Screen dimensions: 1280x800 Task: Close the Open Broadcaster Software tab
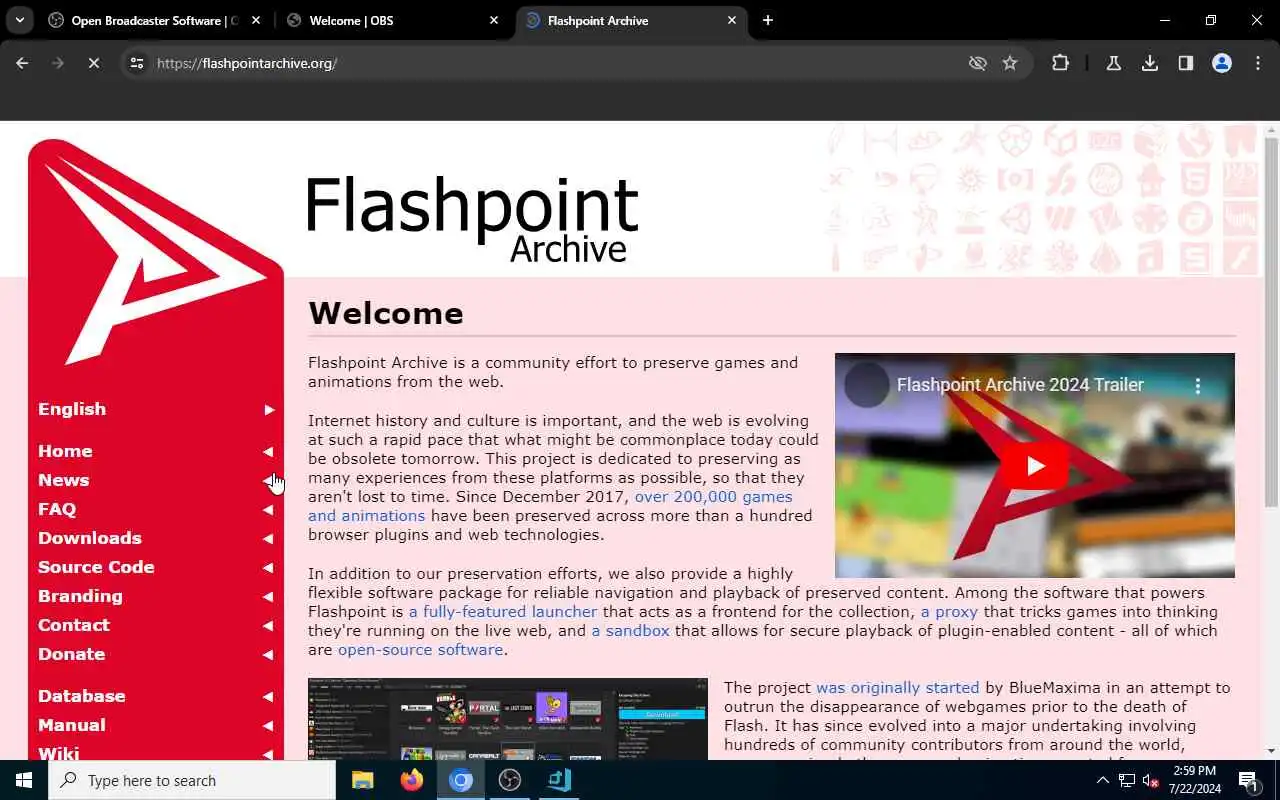click(256, 20)
